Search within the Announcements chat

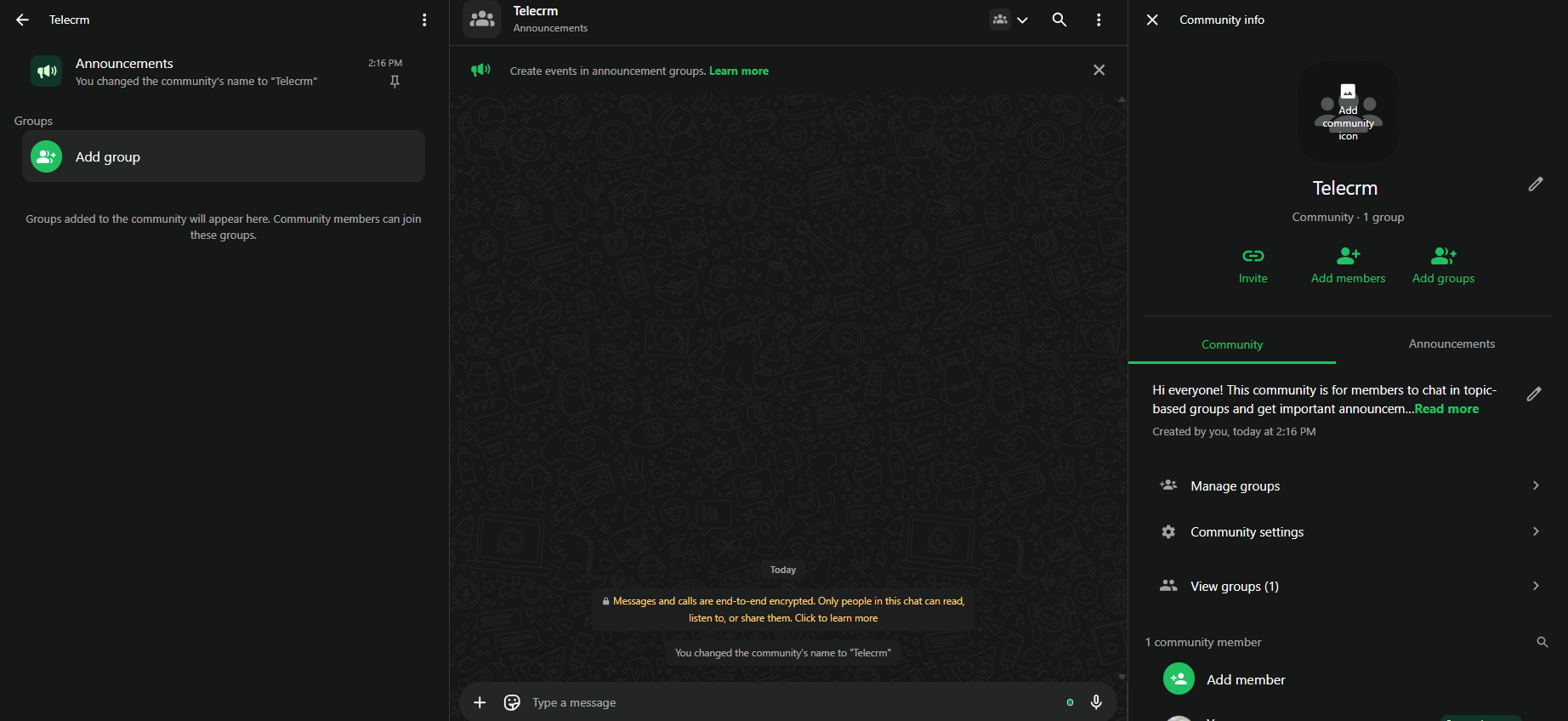coord(1060,20)
